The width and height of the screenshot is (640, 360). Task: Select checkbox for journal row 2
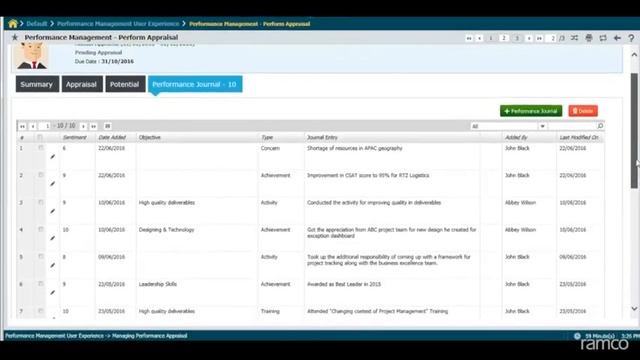41,175
